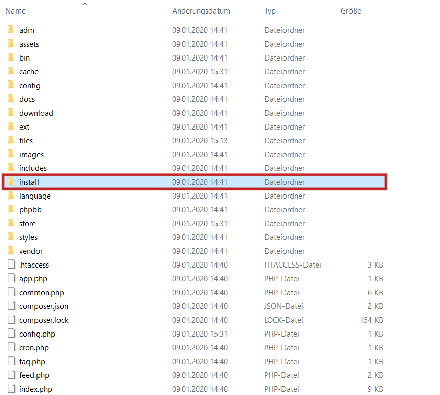Select the adm folder icon
Viewport: 440px width, 395px height.
[x=11, y=30]
